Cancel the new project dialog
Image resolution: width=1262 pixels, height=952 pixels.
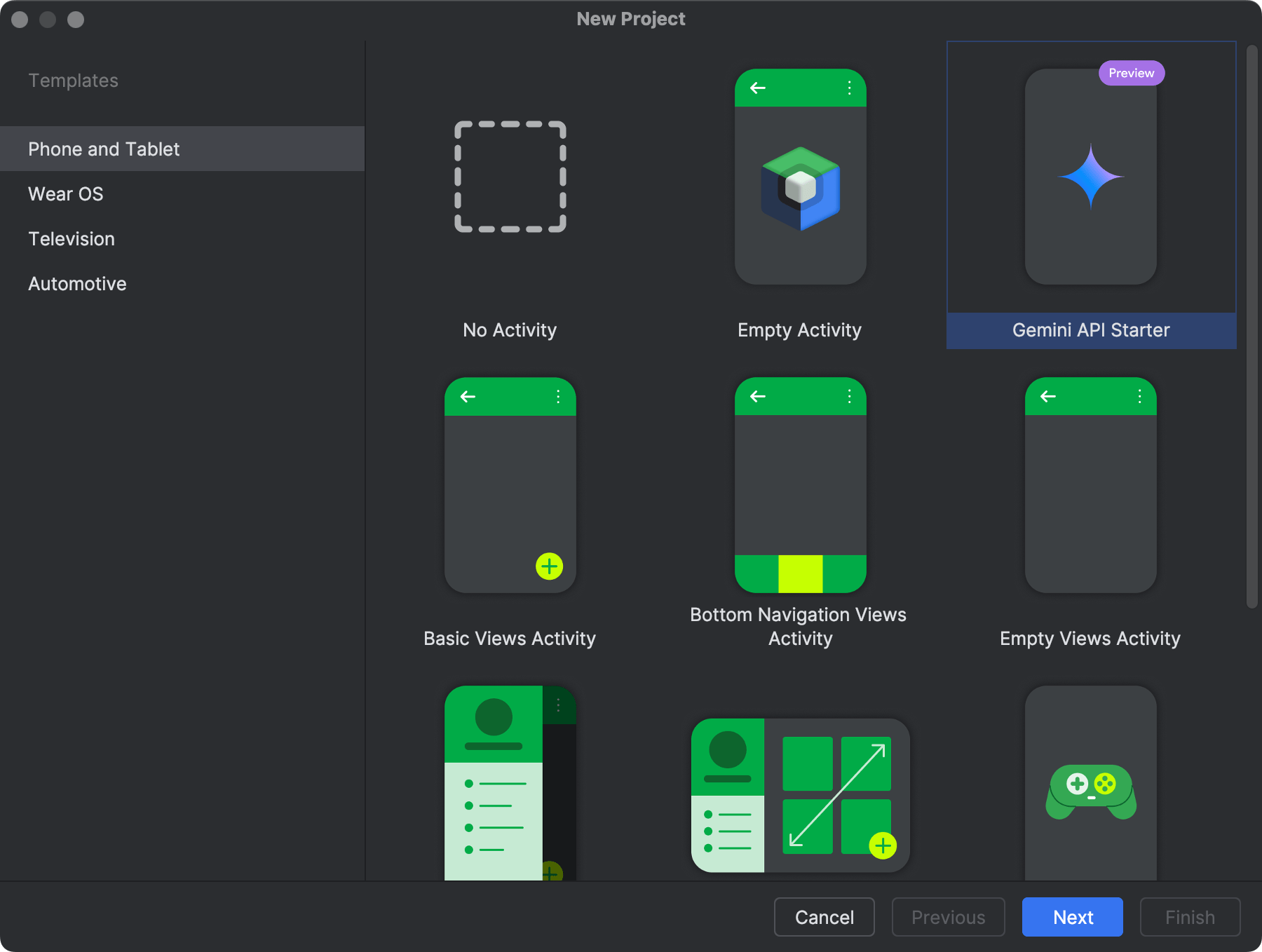tap(824, 916)
